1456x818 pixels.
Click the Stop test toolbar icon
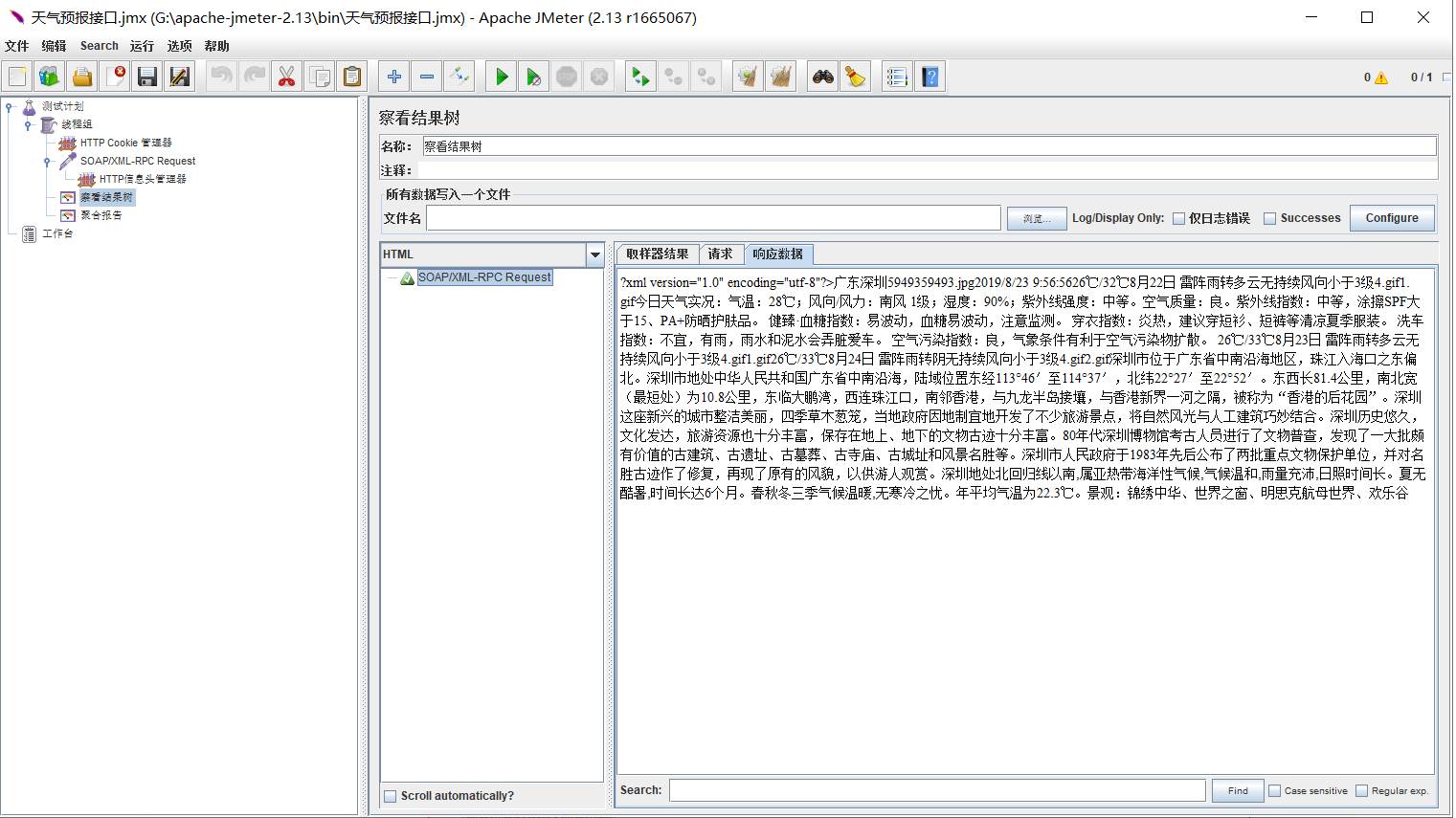567,77
